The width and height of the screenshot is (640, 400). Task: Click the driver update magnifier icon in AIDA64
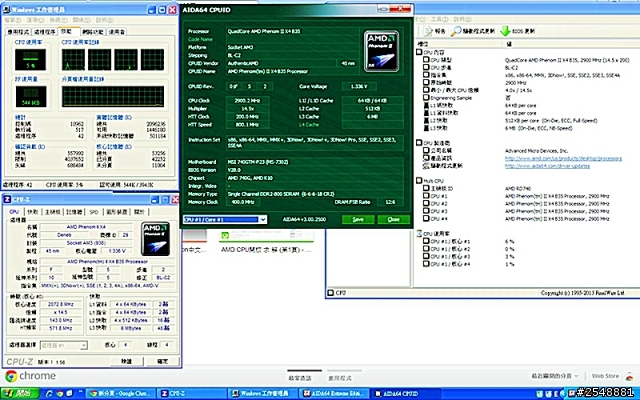pos(456,31)
